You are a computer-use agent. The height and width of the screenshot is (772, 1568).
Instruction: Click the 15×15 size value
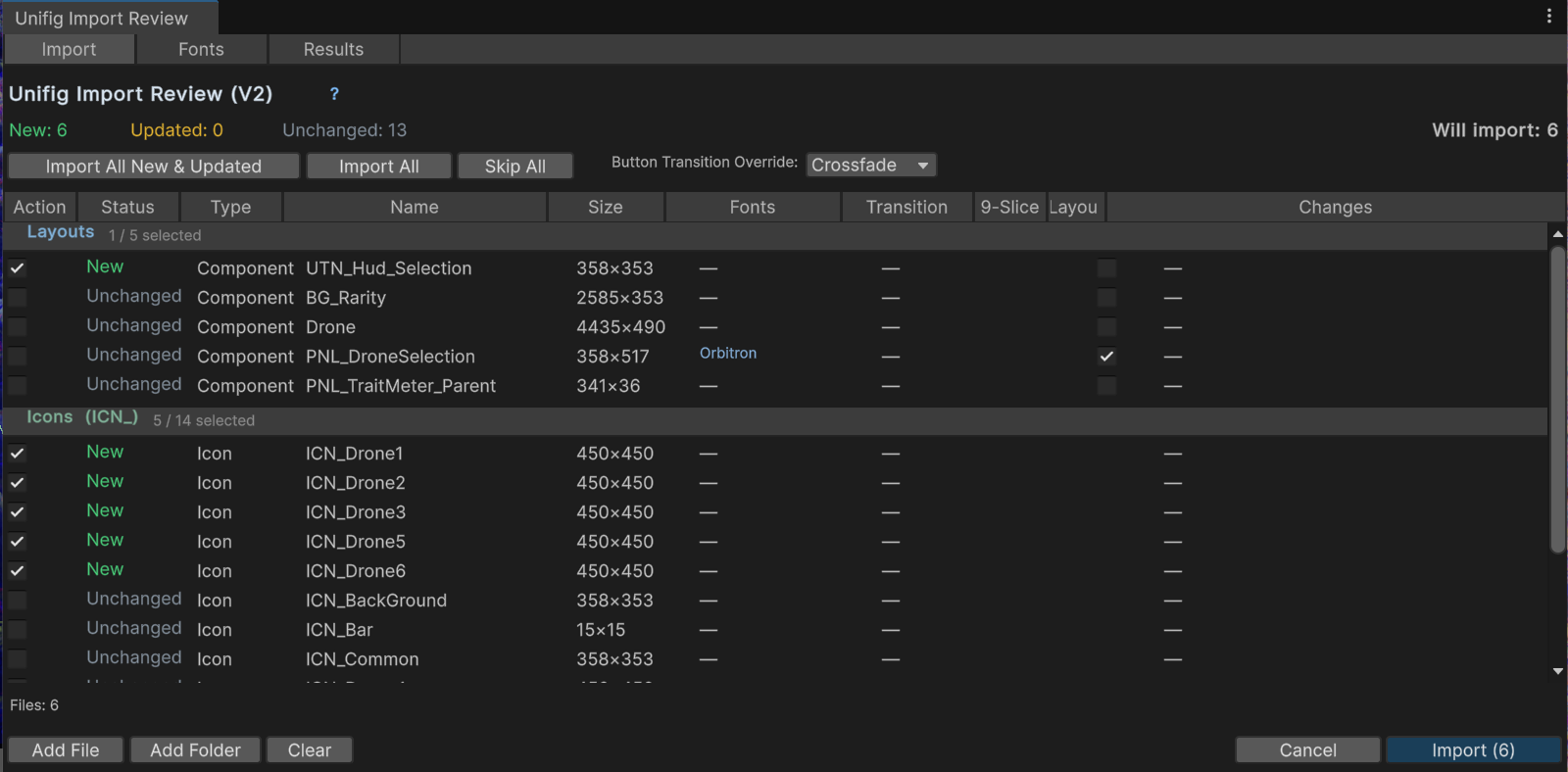(x=601, y=630)
